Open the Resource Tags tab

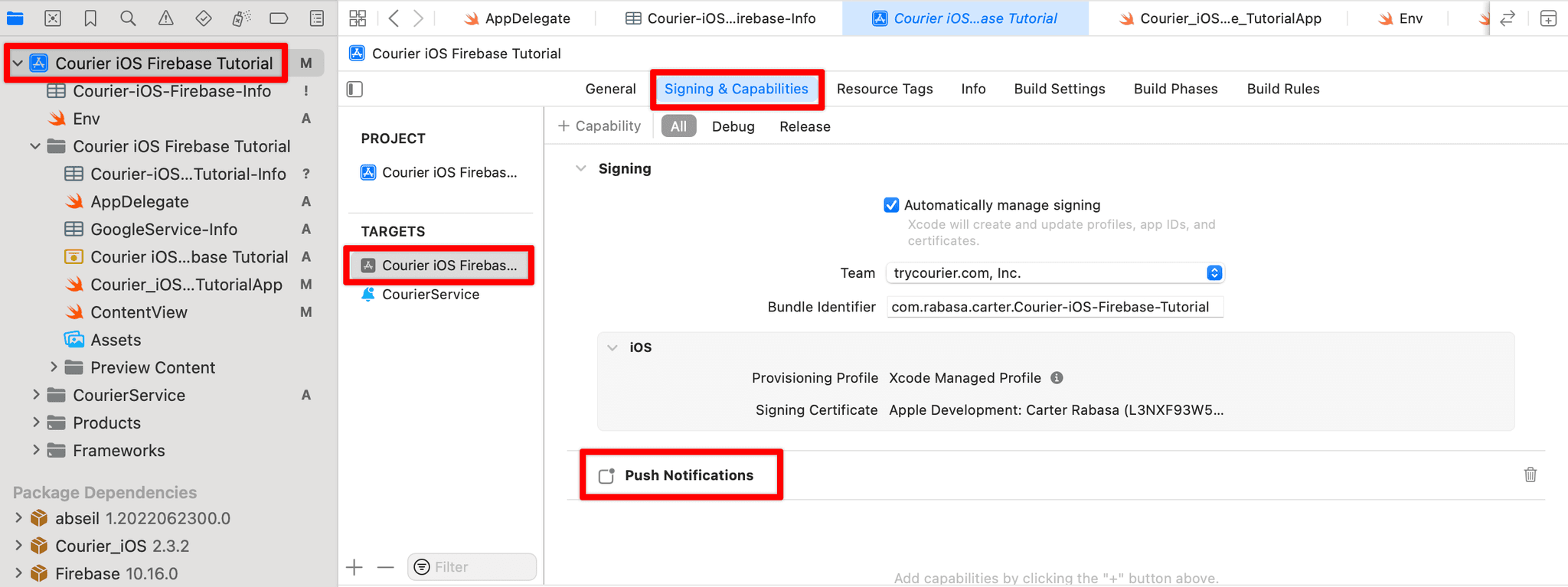[x=884, y=89]
